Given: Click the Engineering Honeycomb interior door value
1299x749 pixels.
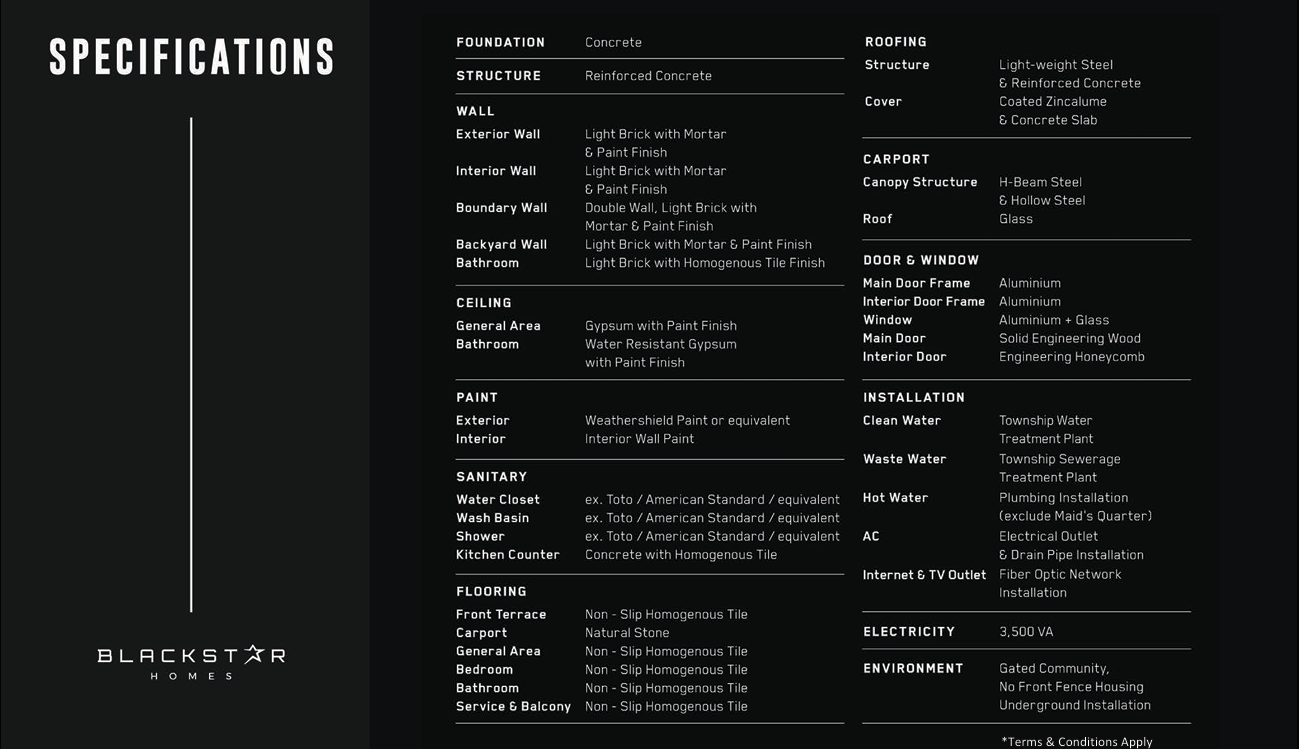Looking at the screenshot, I should point(1071,357).
